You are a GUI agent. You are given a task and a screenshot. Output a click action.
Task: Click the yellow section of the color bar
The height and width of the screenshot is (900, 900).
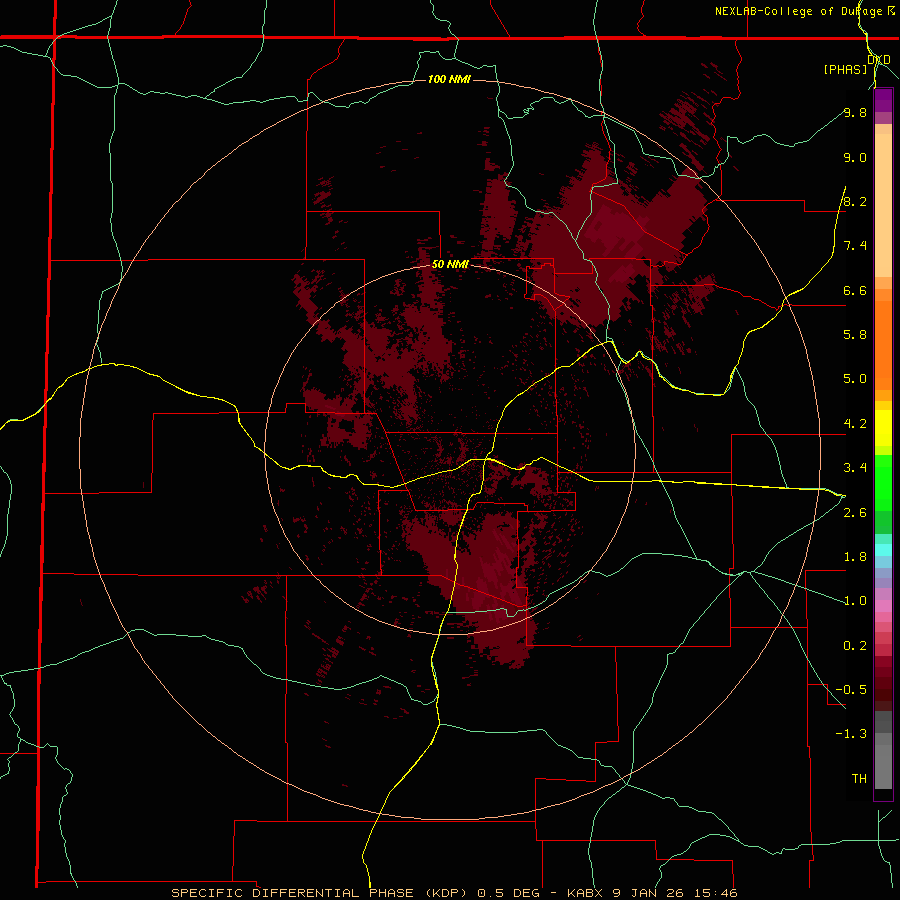pyautogui.click(x=883, y=428)
